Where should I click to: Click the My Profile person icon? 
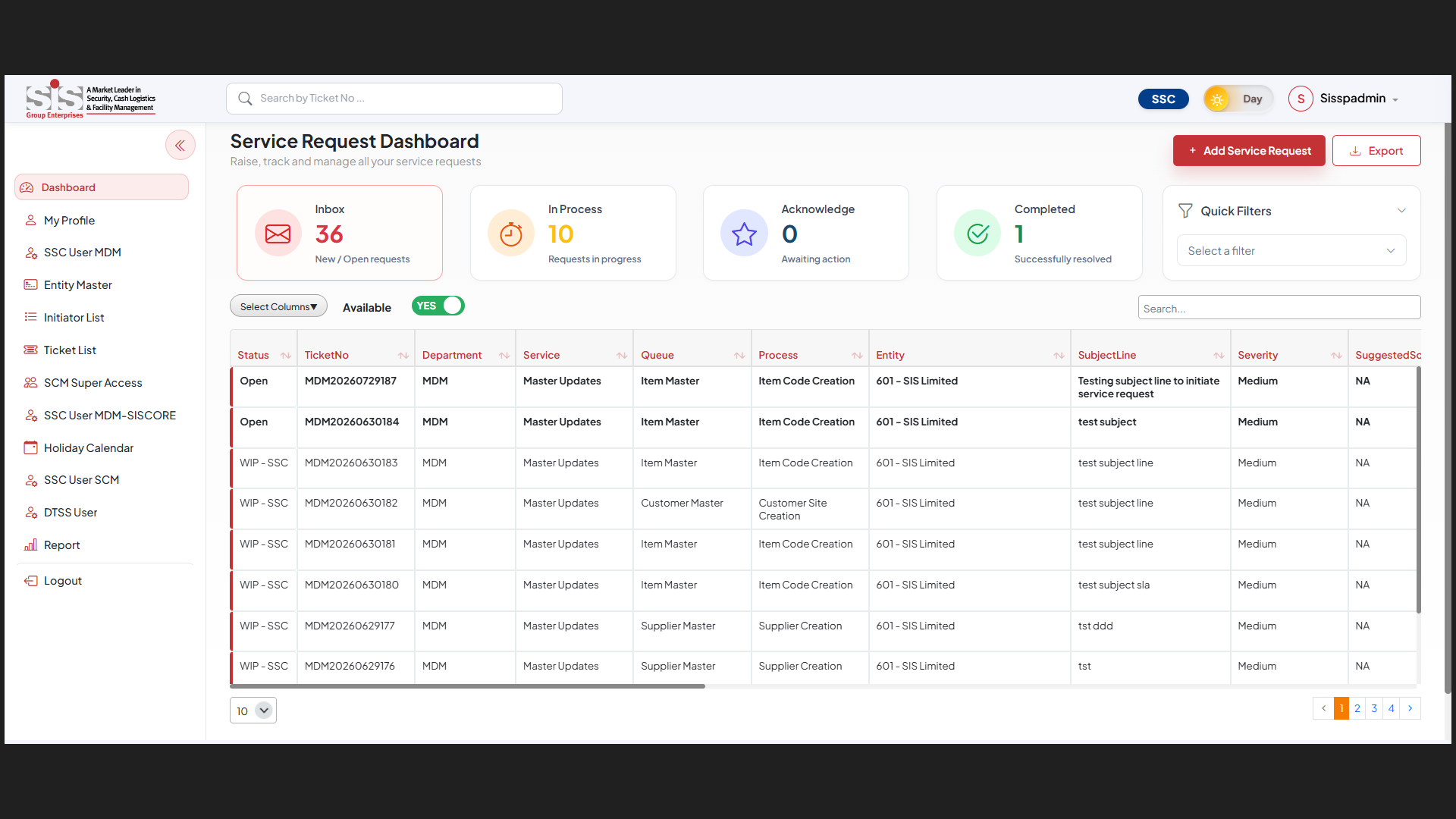30,220
